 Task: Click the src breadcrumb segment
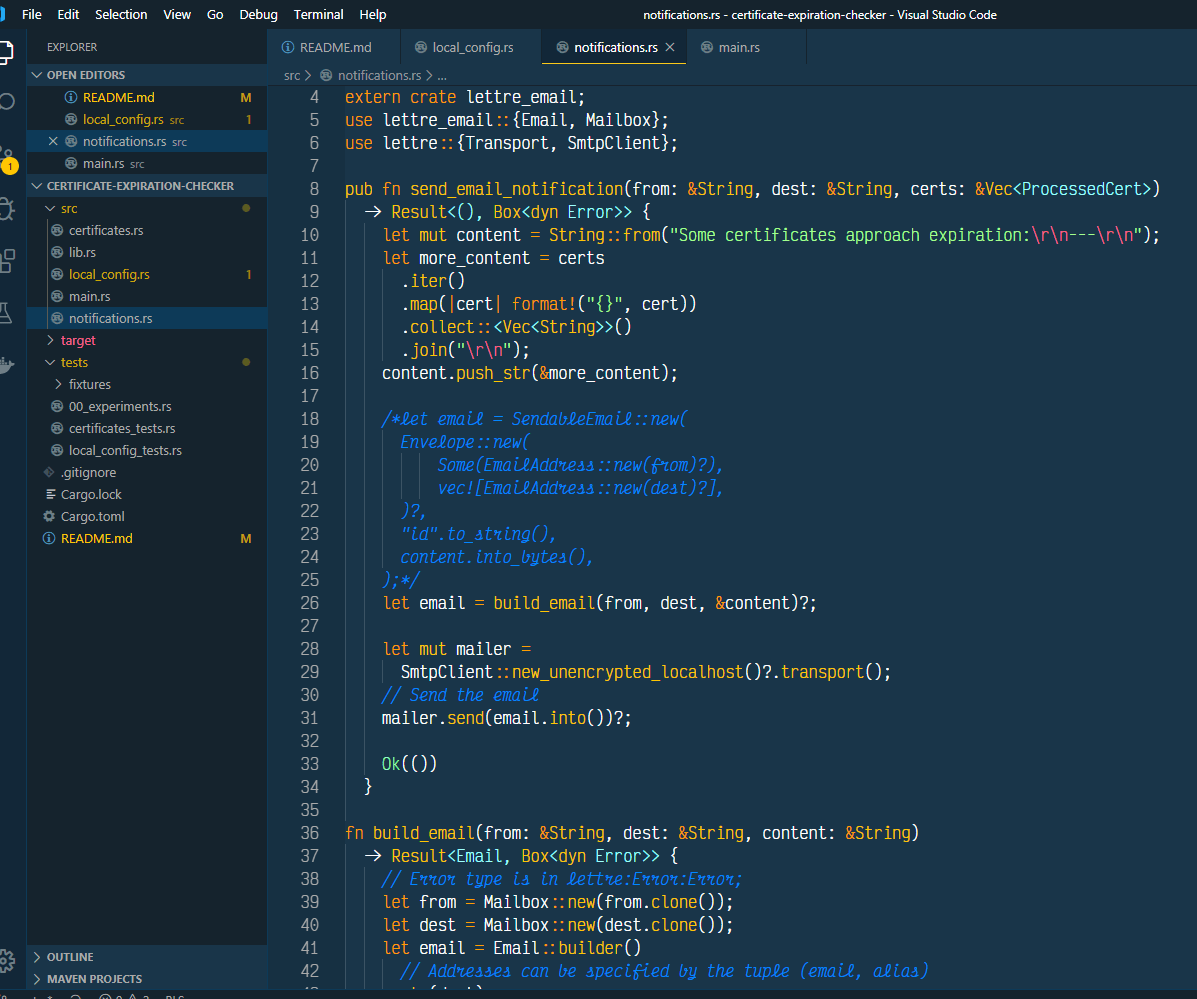pos(291,75)
